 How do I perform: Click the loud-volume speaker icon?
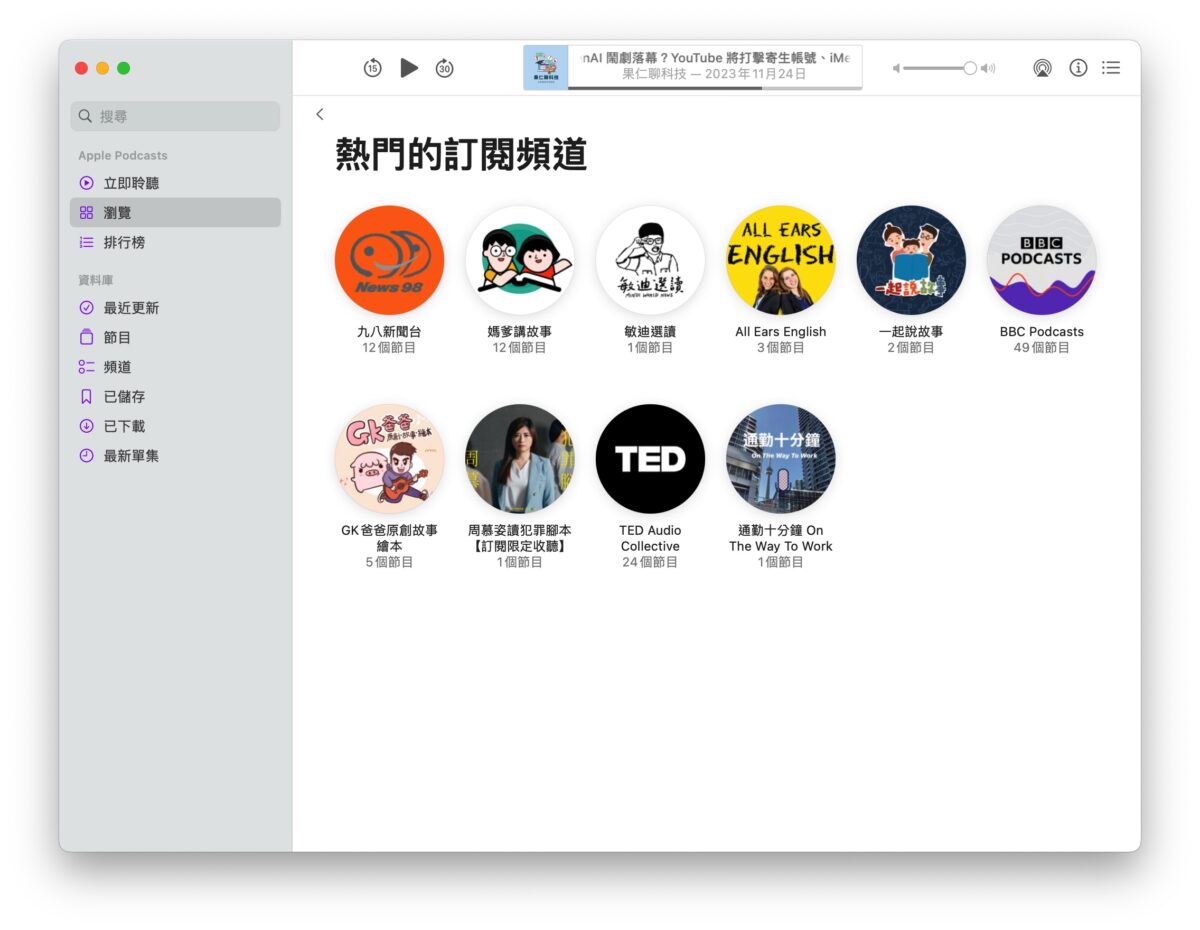(988, 68)
